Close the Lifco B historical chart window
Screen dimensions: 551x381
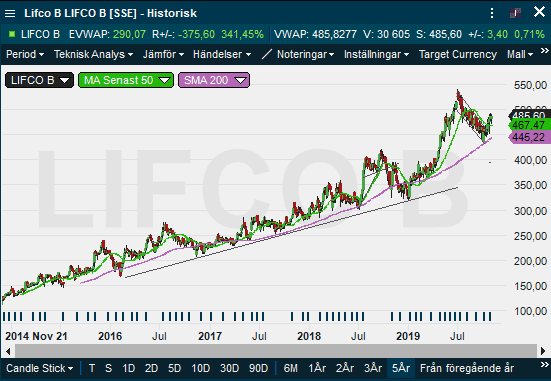click(539, 12)
